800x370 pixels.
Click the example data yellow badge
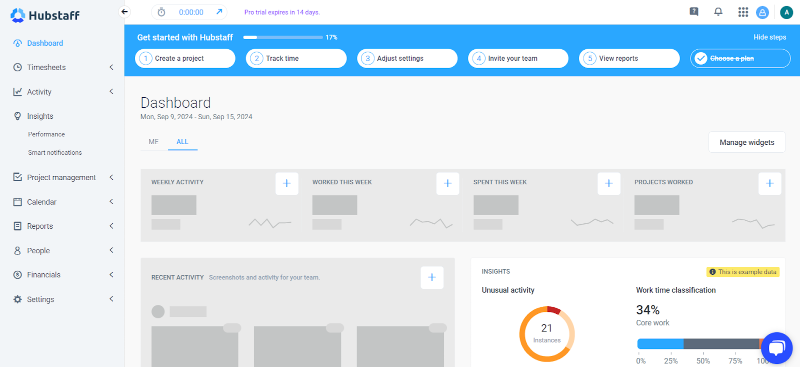coord(742,272)
